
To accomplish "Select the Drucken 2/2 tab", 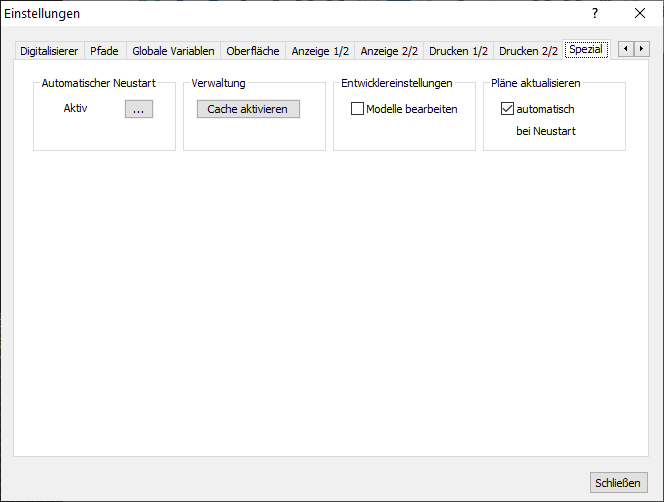I will (x=528, y=50).
